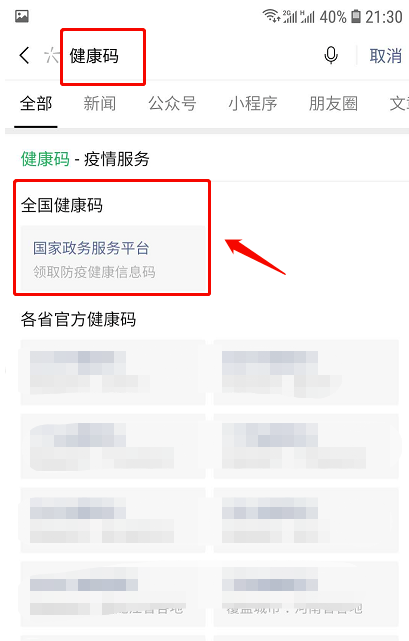Tap the partially visible 文章 tab
409x641 pixels.
tap(399, 103)
